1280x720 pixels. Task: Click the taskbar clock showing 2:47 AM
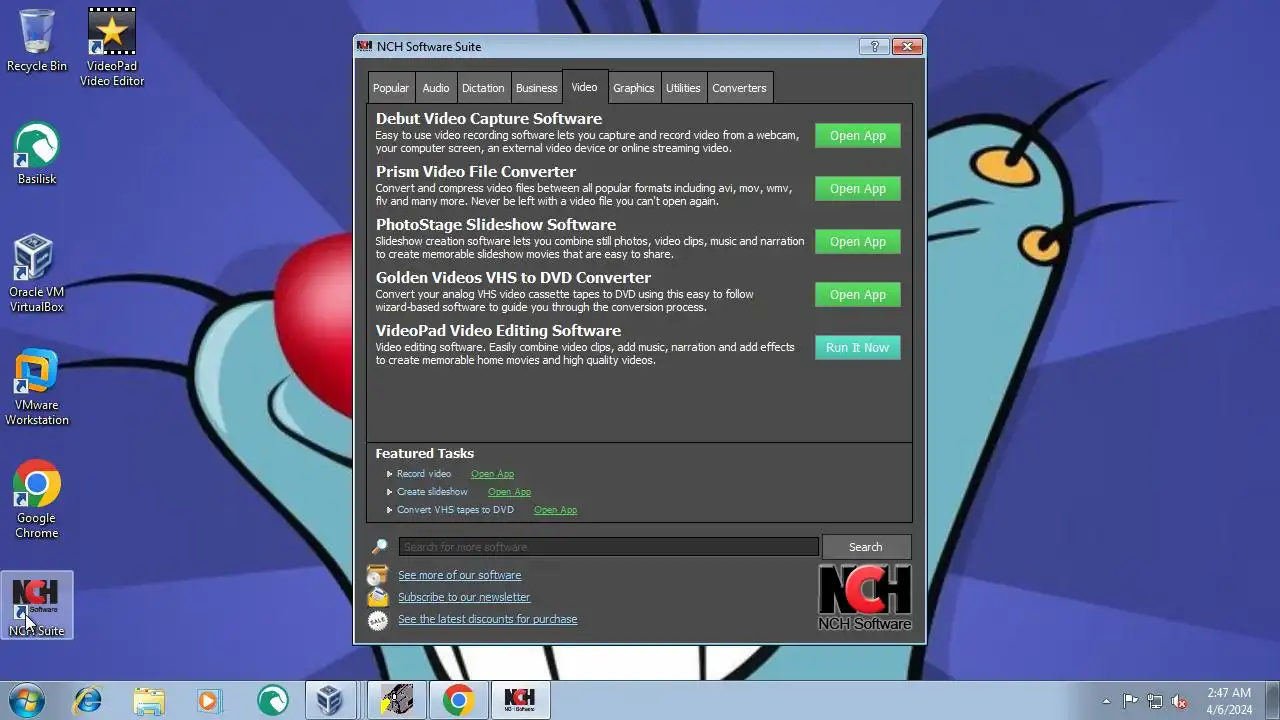(1229, 701)
